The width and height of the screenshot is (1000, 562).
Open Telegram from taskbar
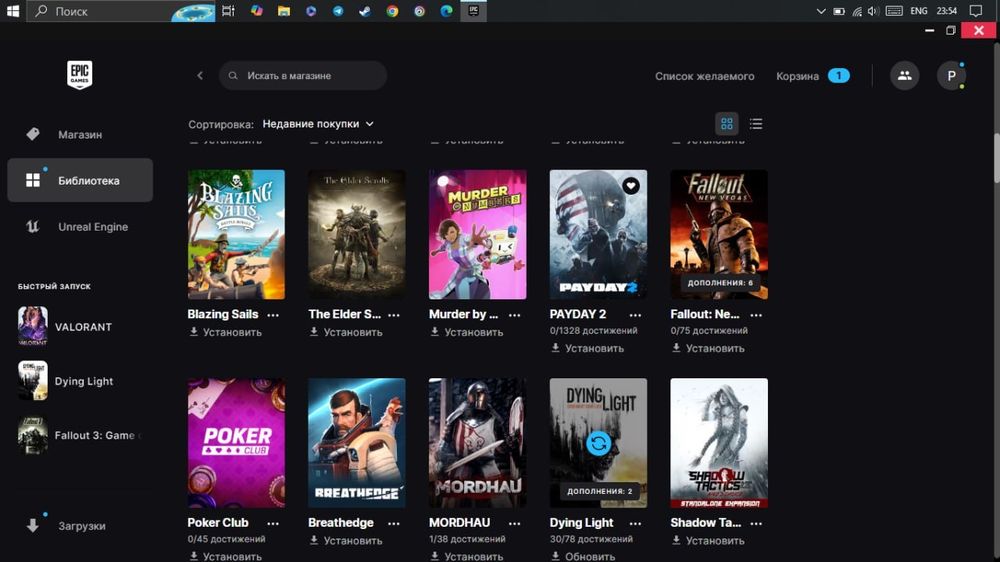click(338, 11)
